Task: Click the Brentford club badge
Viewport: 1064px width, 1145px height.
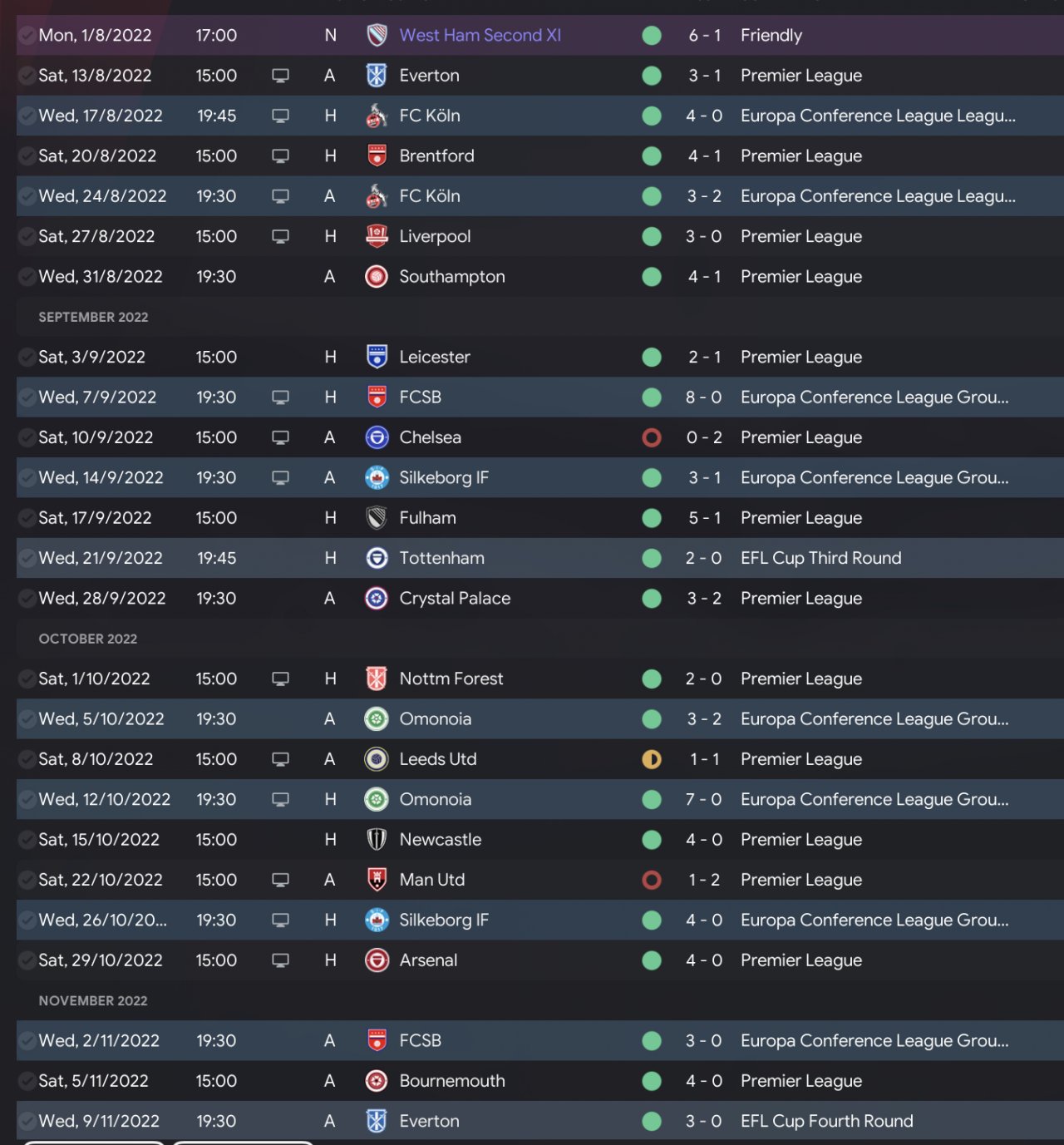Action: (x=377, y=155)
